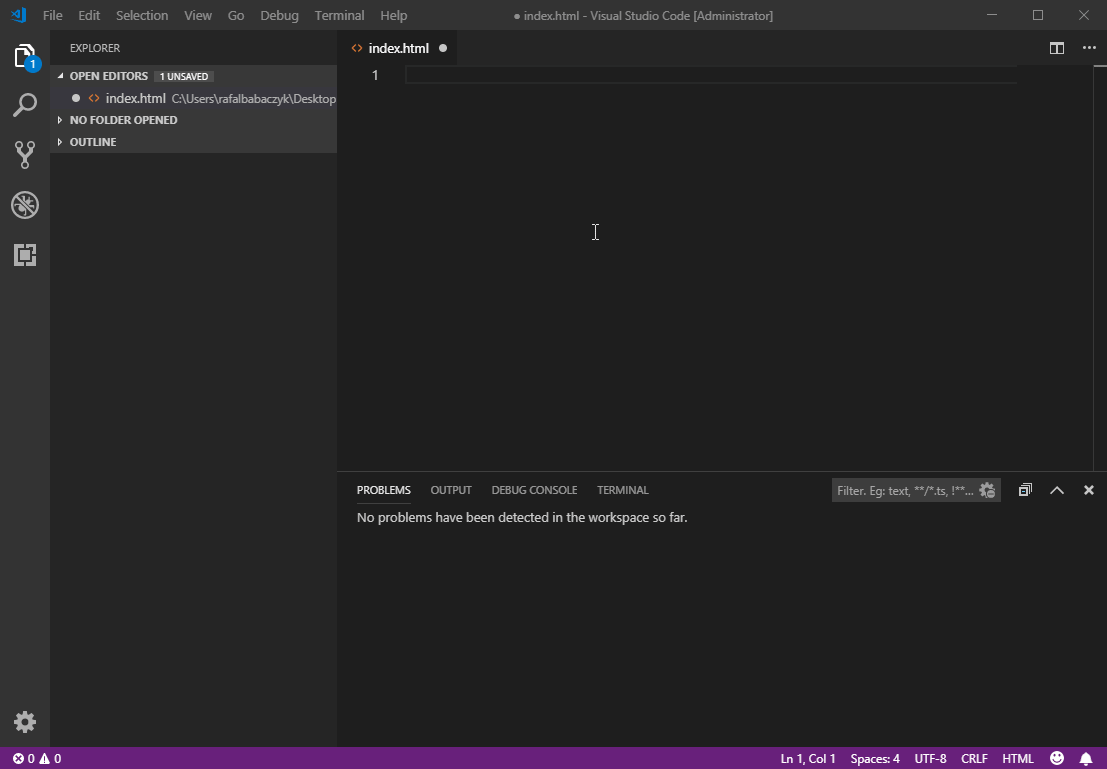
Task: Select the index.html editor tab
Action: (399, 48)
